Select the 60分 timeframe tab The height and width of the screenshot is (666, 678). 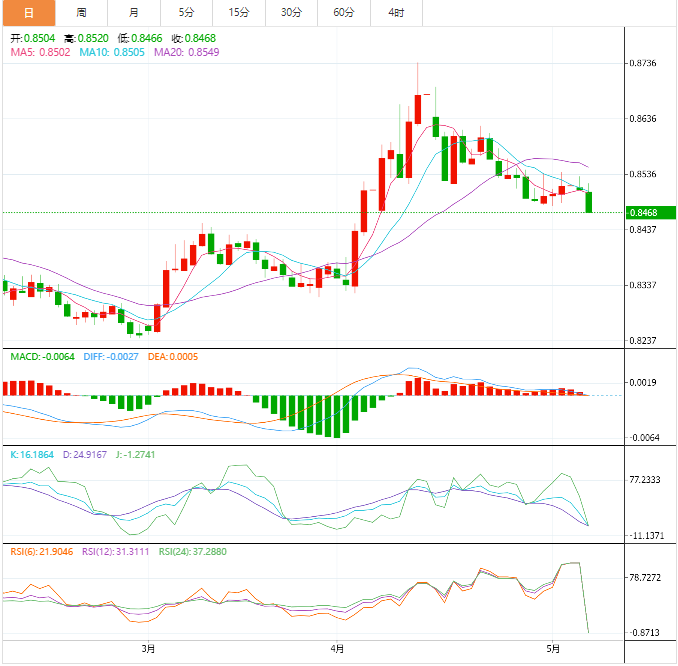[x=344, y=13]
